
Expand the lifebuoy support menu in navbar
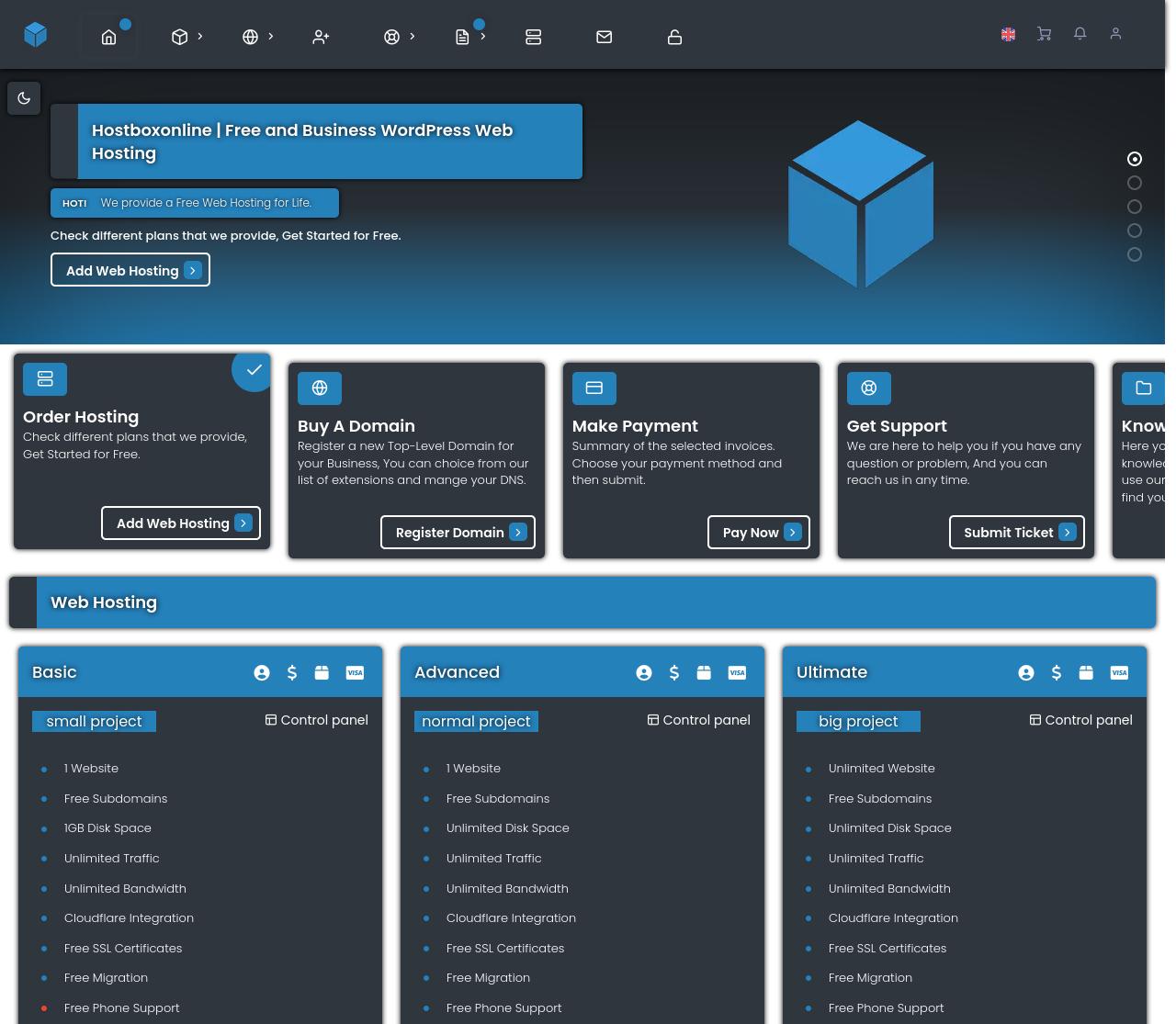pos(400,37)
